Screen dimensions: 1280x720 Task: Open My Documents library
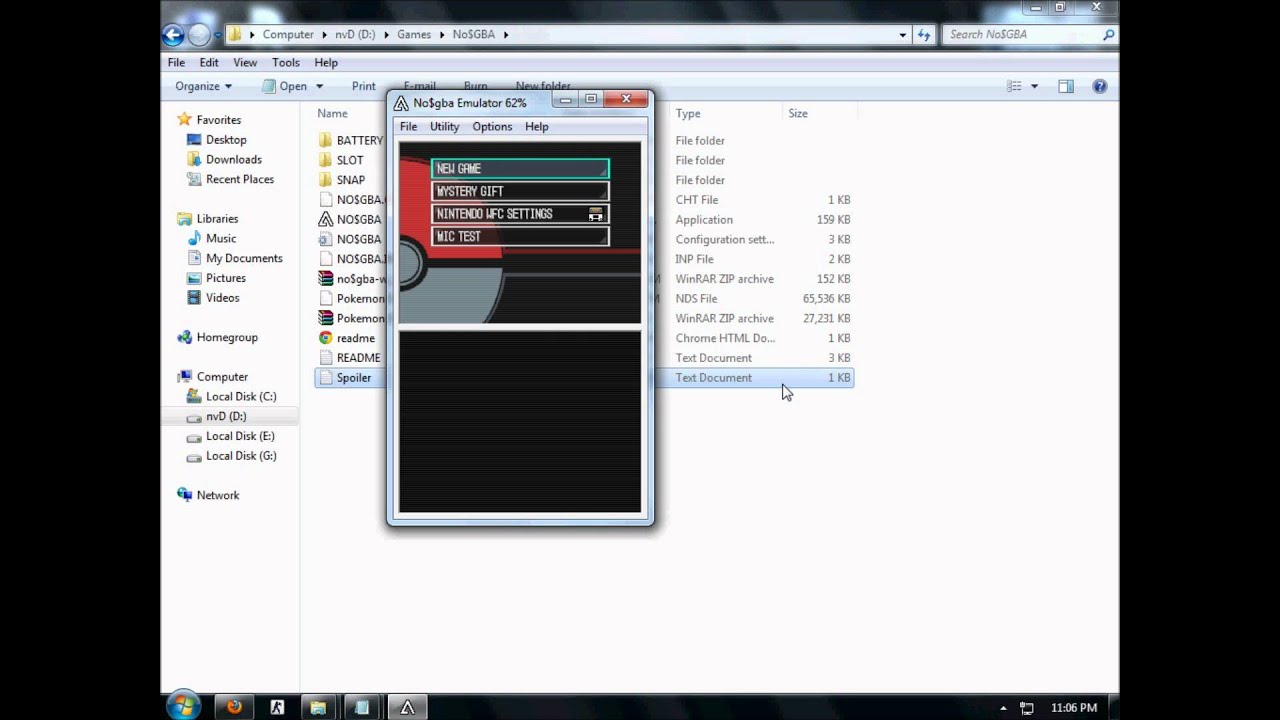[244, 258]
